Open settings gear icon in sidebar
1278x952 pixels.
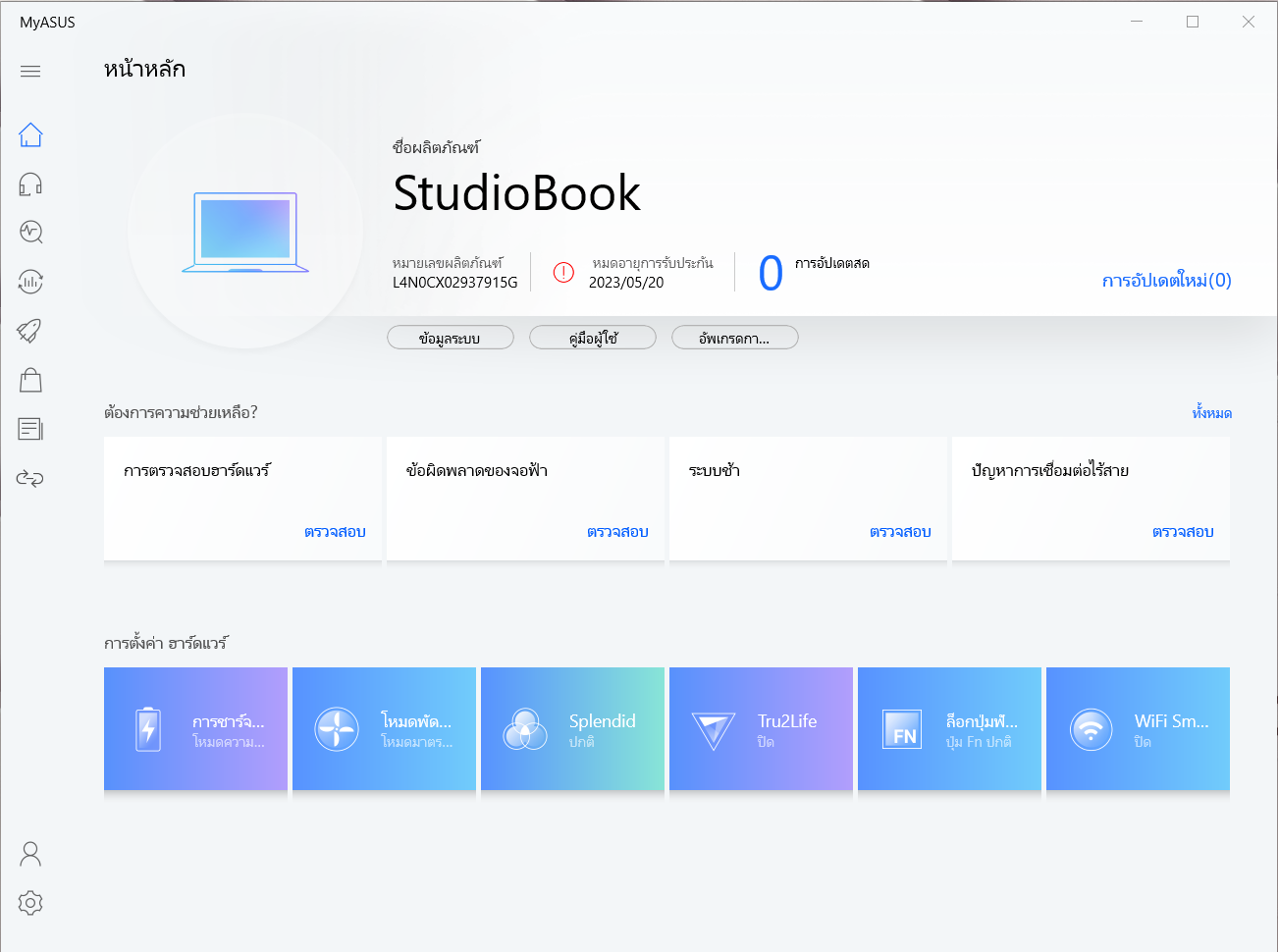pos(30,903)
